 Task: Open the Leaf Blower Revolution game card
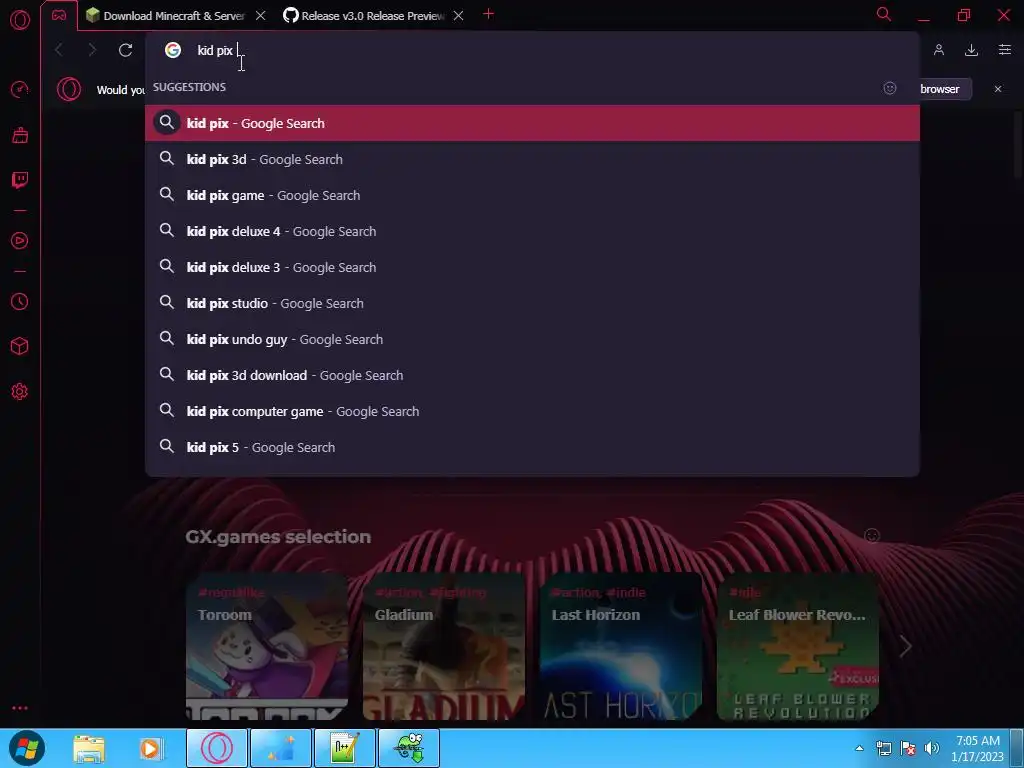(797, 647)
